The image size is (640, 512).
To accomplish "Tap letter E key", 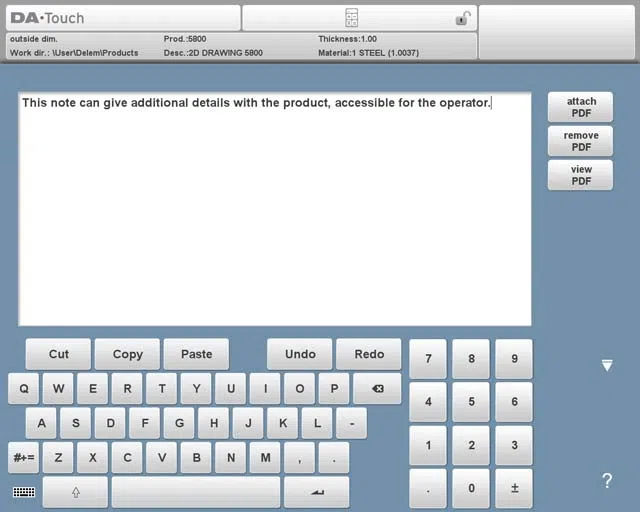I will [x=93, y=388].
